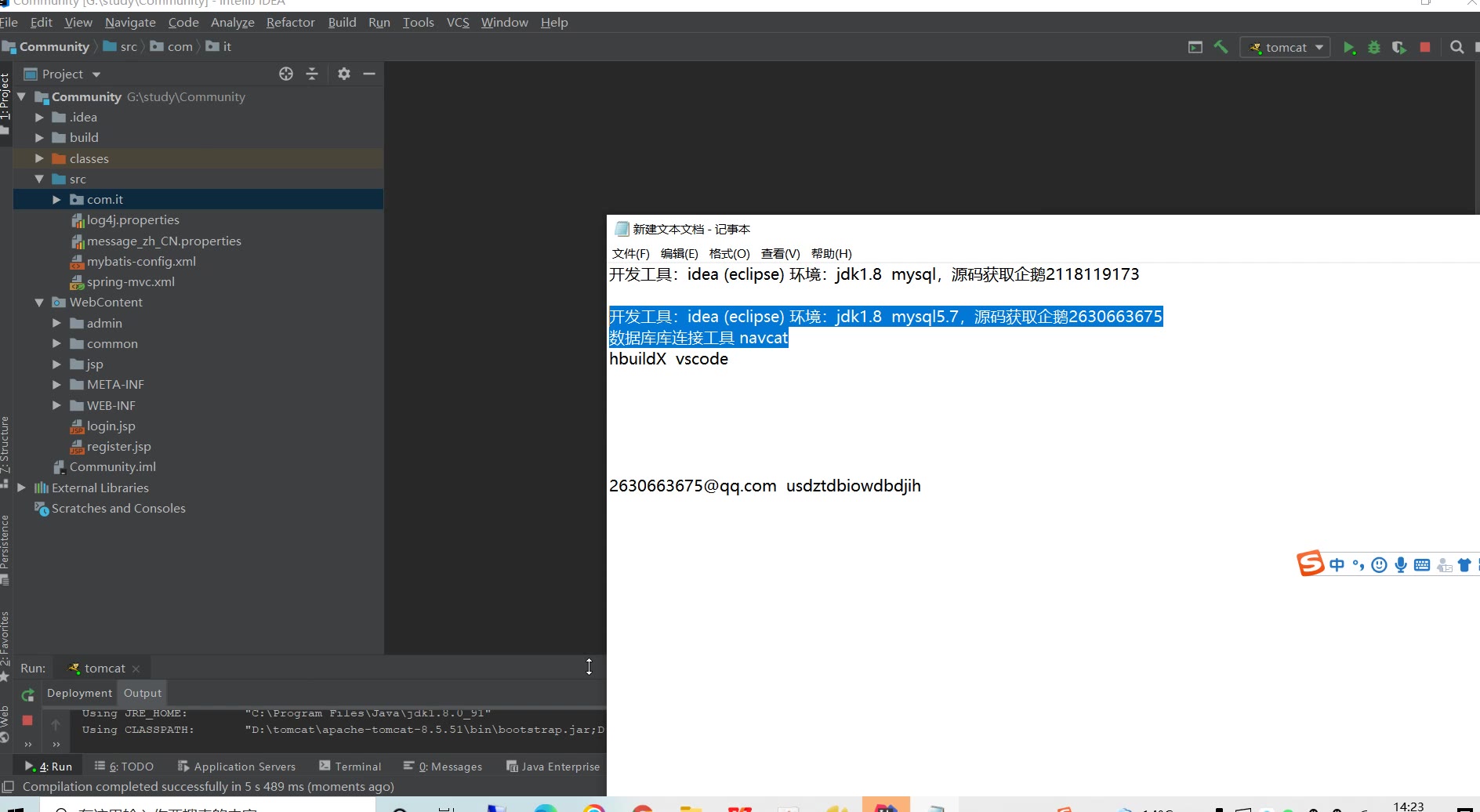Image resolution: width=1480 pixels, height=812 pixels.
Task: Open the VCS menu
Action: 458,22
